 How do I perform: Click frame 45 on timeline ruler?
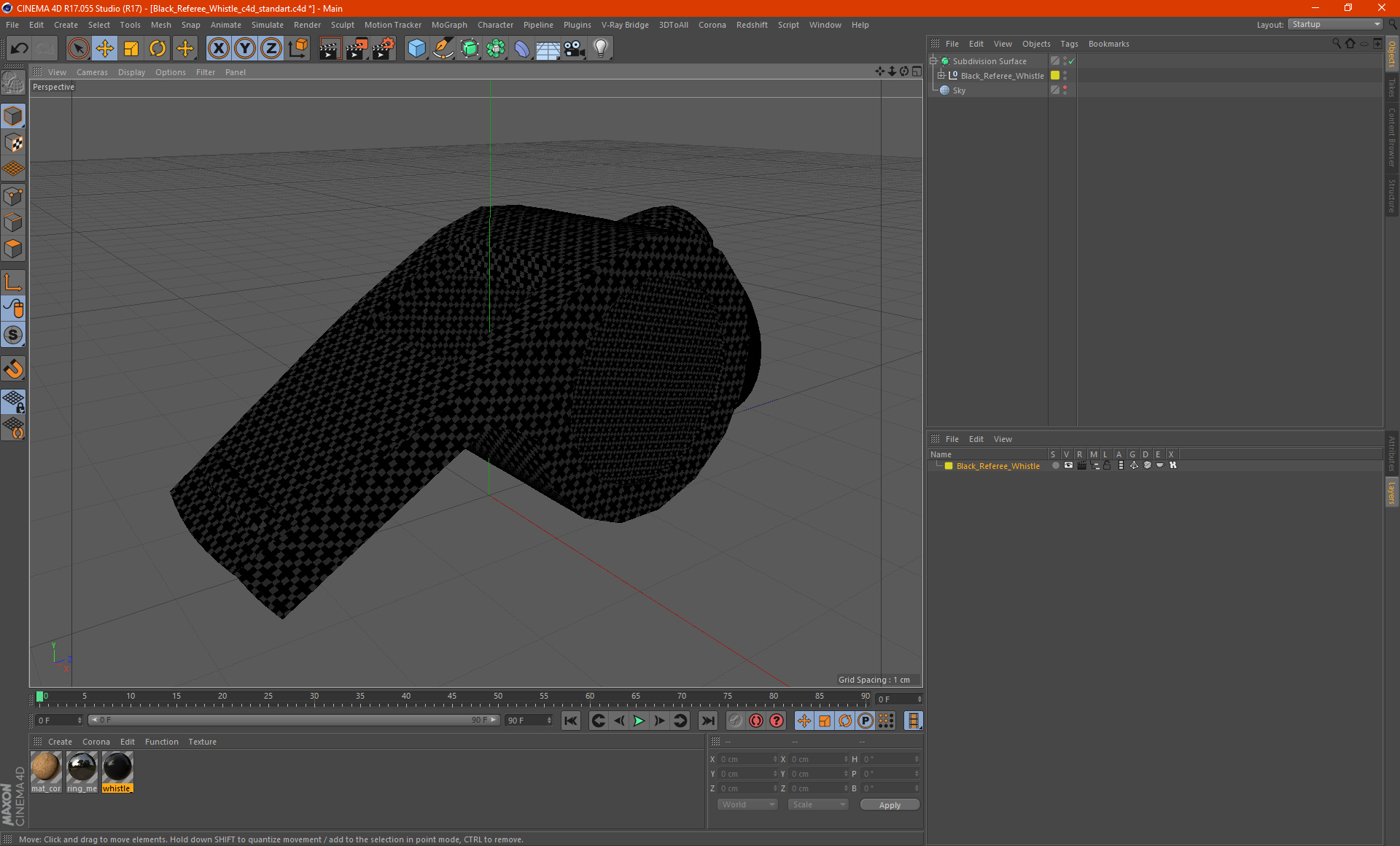click(452, 697)
